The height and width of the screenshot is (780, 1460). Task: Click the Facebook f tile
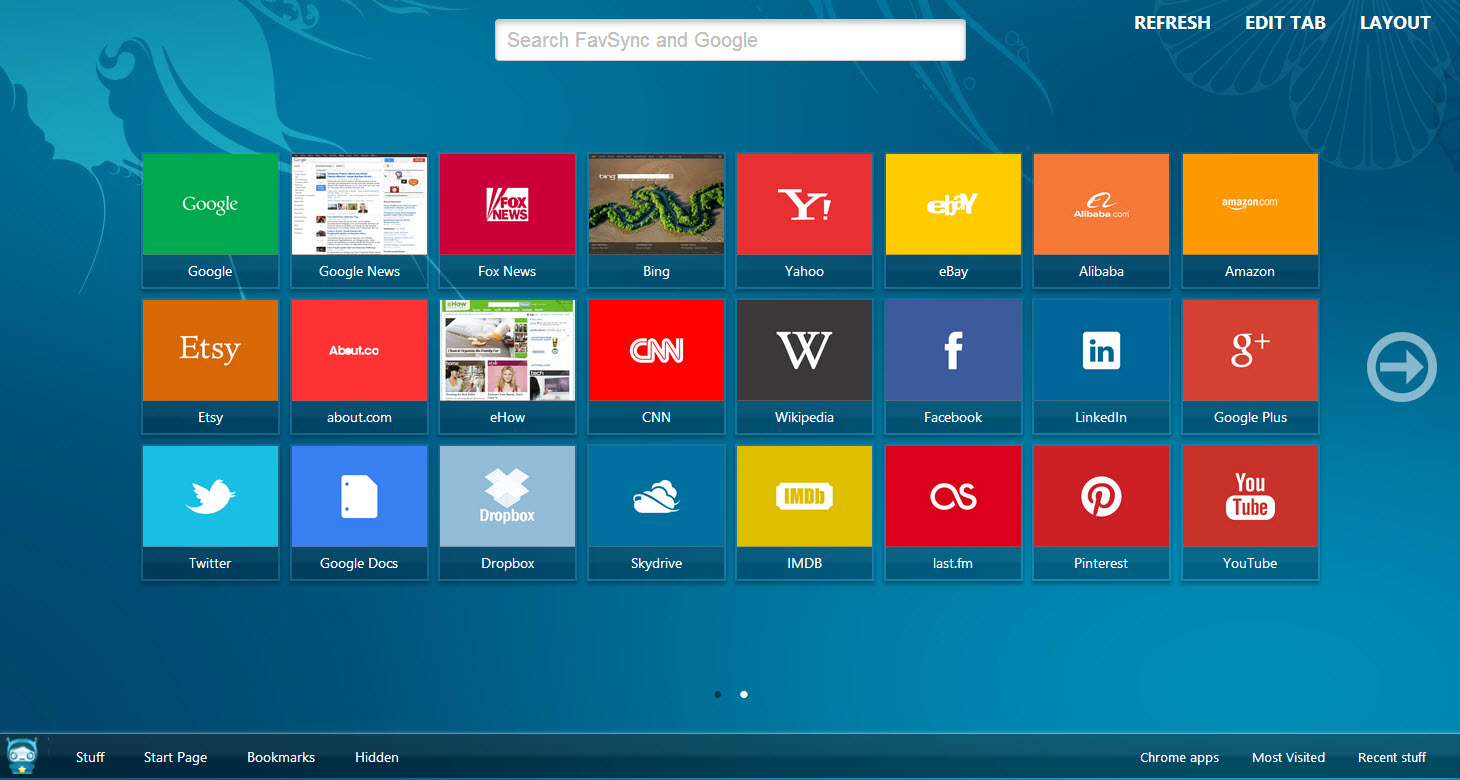953,351
